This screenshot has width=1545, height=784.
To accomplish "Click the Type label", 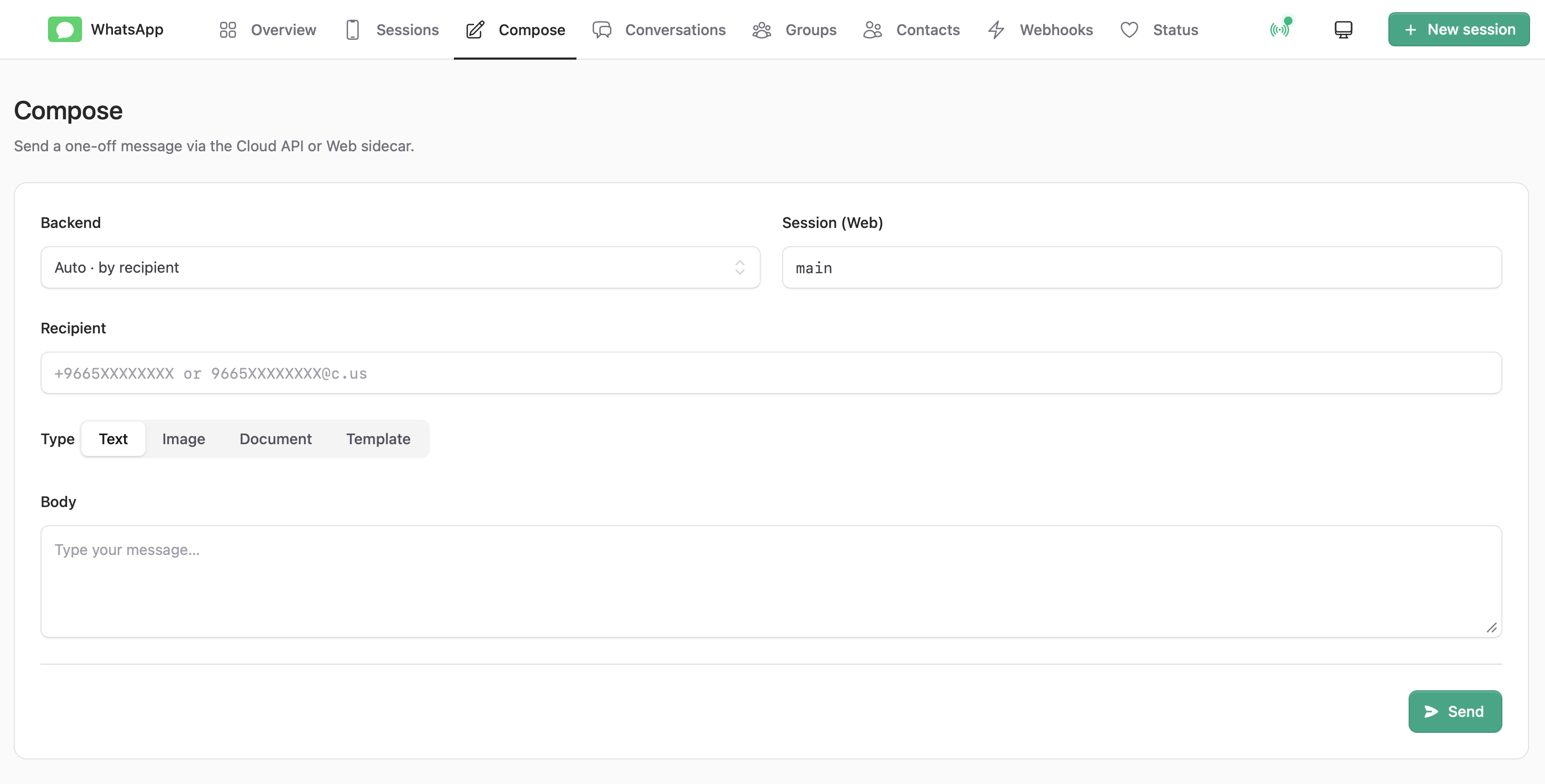I will 58,439.
